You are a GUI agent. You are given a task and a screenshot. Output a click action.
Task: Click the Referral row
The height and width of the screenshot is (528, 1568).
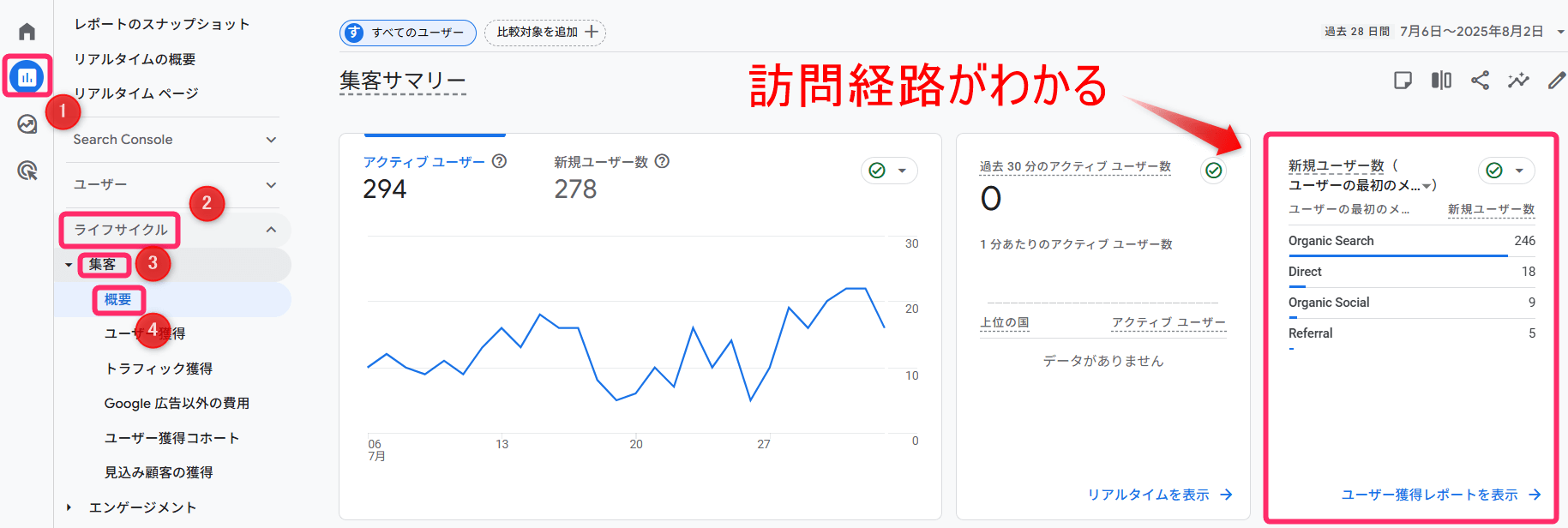pyautogui.click(x=1411, y=333)
